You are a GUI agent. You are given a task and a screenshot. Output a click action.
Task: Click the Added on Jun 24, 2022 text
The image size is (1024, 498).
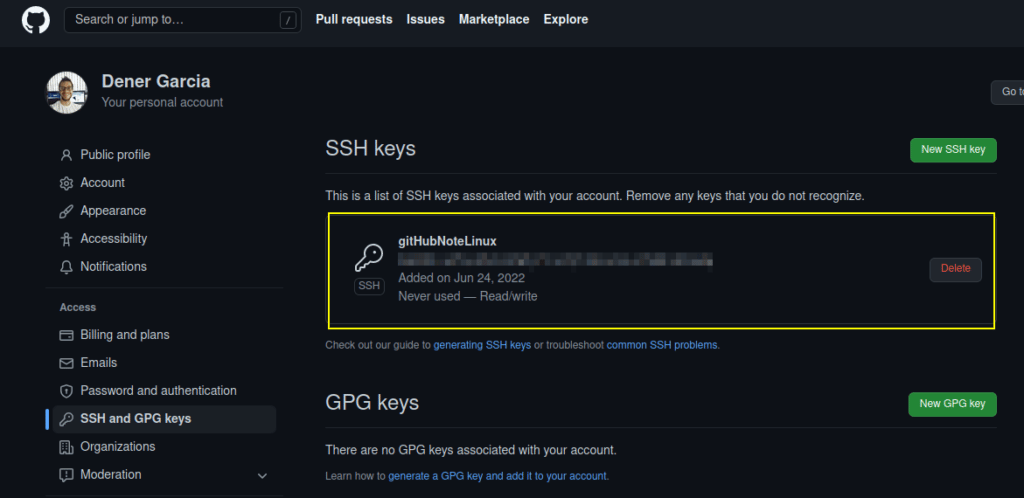click(x=462, y=277)
